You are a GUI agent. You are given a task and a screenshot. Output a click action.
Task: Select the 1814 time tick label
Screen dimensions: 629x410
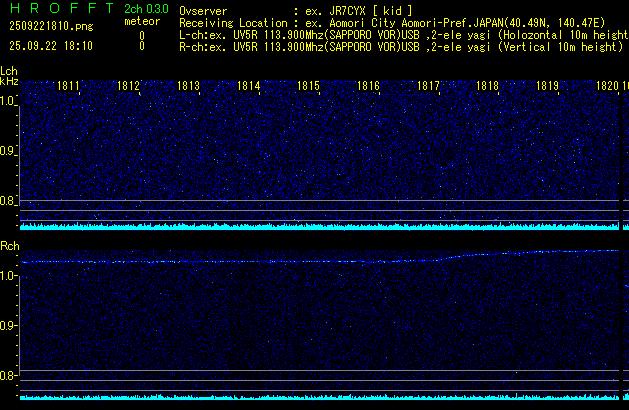pos(248,87)
